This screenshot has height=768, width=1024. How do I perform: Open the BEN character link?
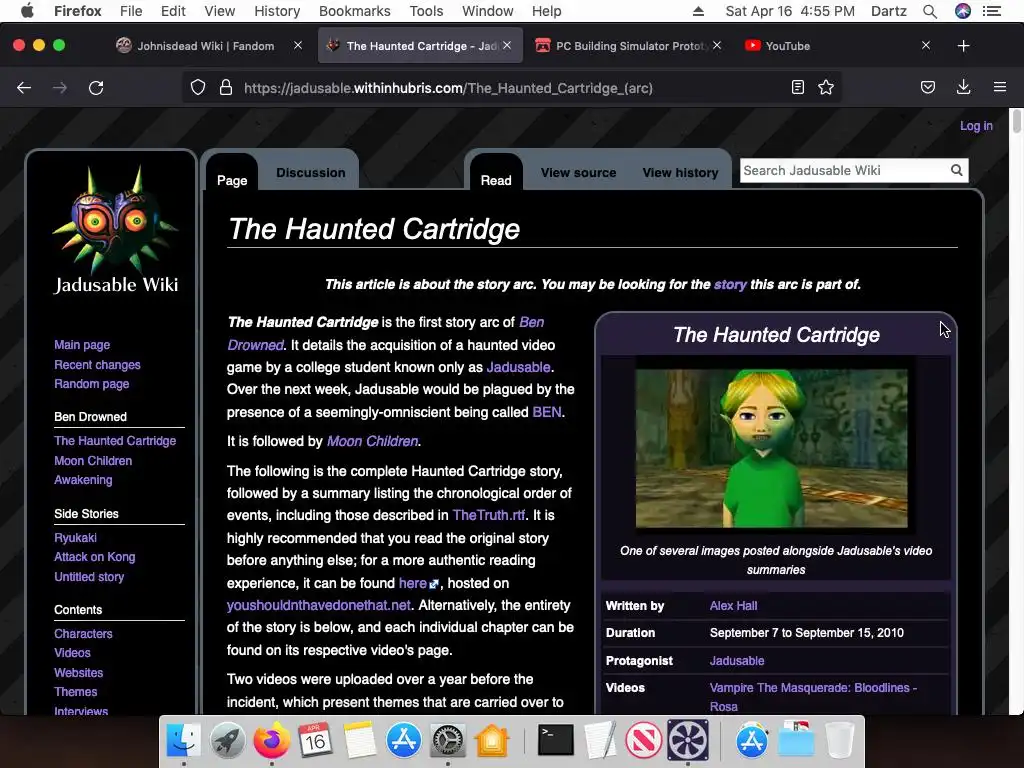(547, 412)
